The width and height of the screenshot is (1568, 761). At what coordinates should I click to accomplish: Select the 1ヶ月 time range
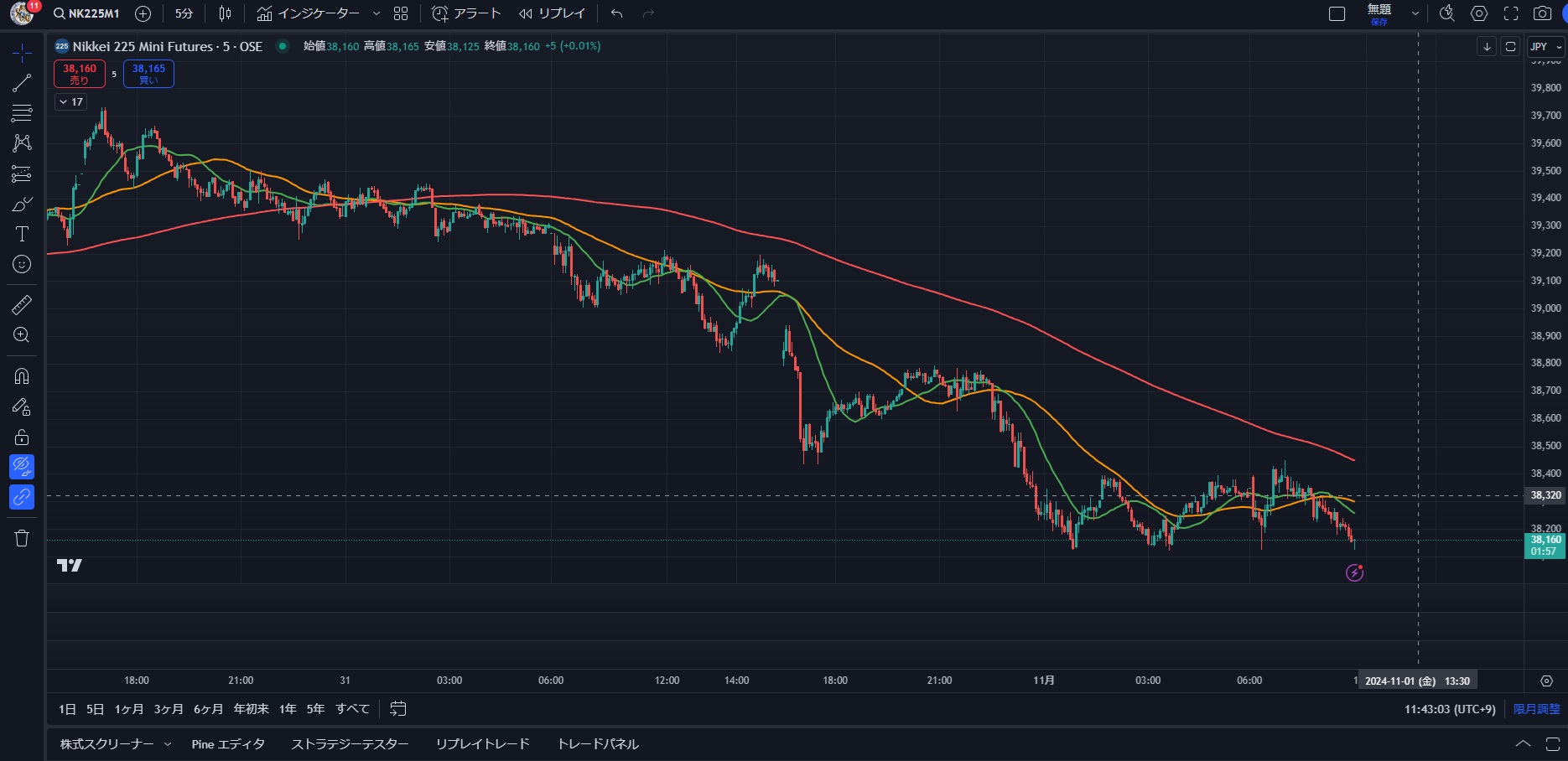129,709
